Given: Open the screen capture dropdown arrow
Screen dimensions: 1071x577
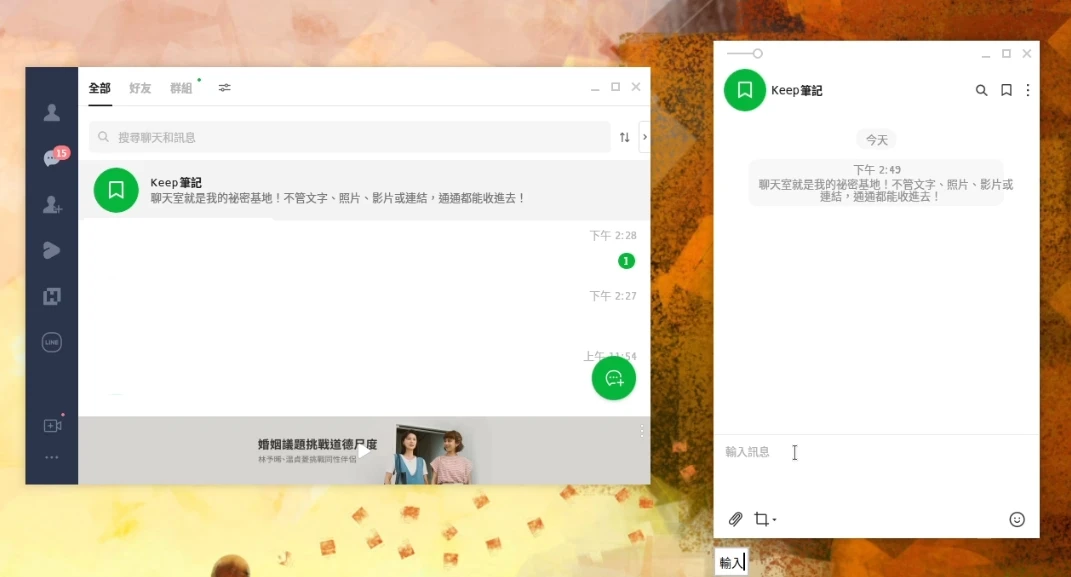Looking at the screenshot, I should [775, 520].
